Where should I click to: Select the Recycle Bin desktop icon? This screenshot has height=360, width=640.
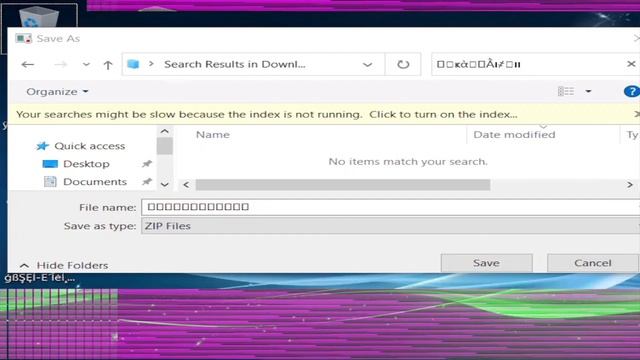(39, 17)
